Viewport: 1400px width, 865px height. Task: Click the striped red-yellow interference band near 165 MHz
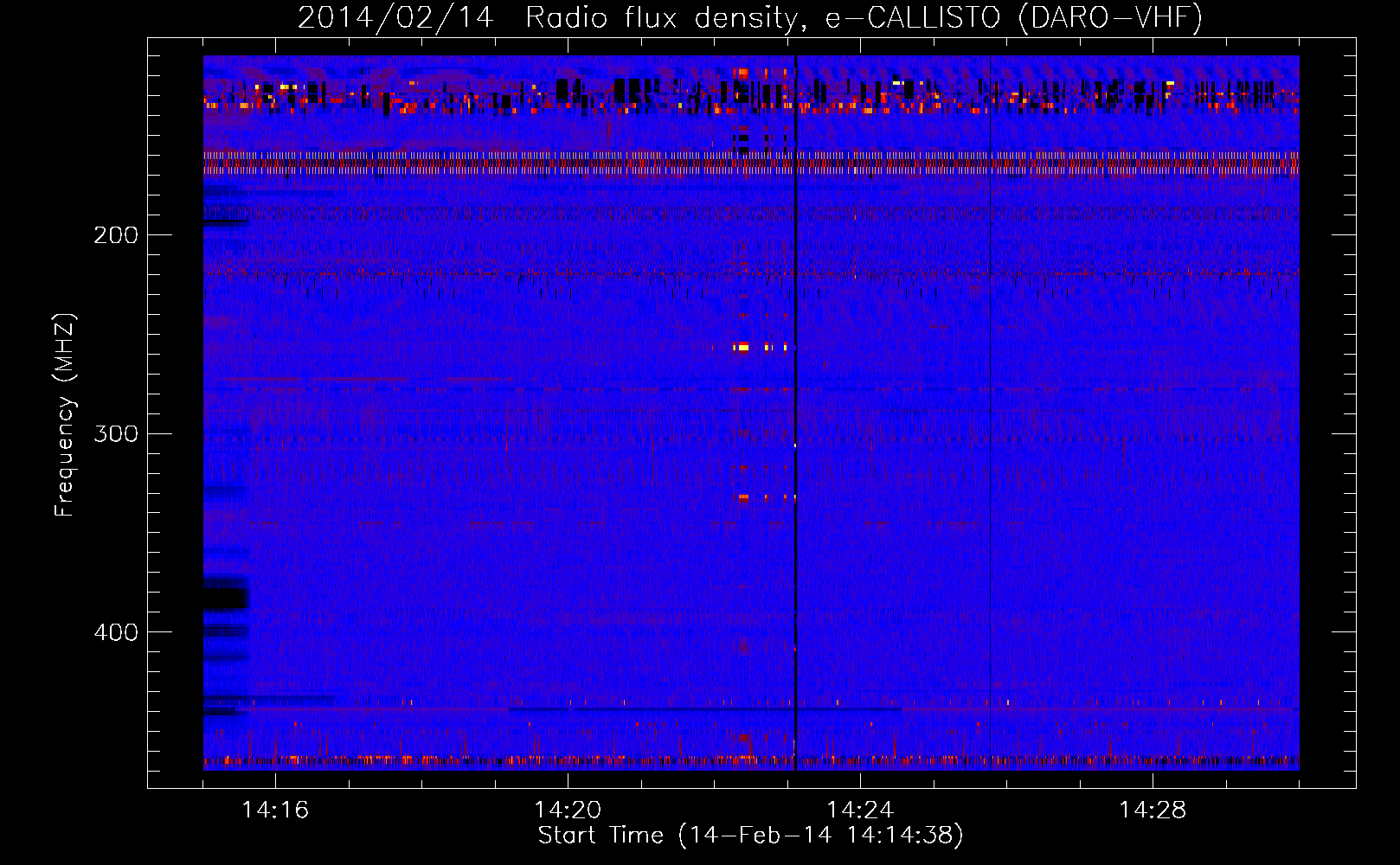click(x=751, y=163)
